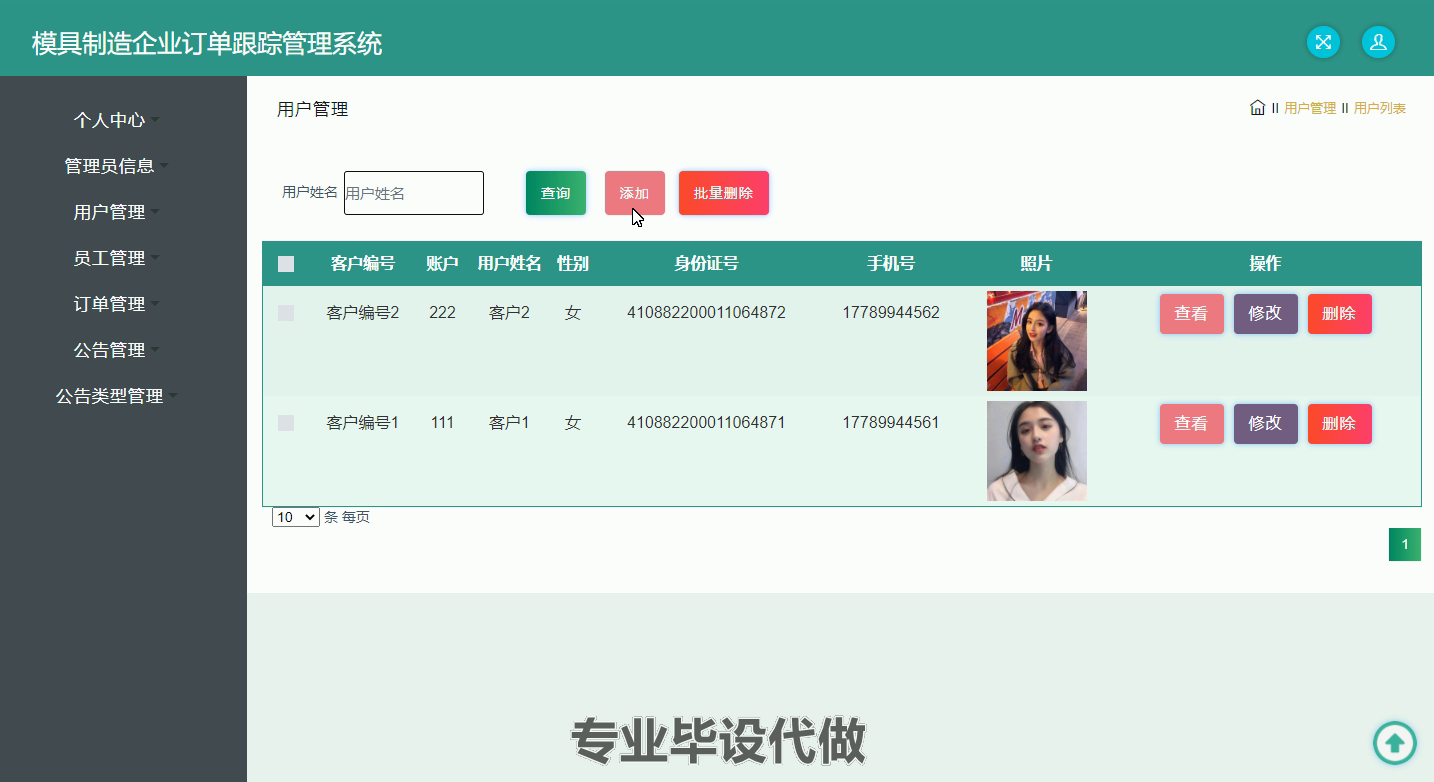Screen dimensions: 1434x782
Task: Click 删除 for 客户2 row
Action: tap(1339, 314)
